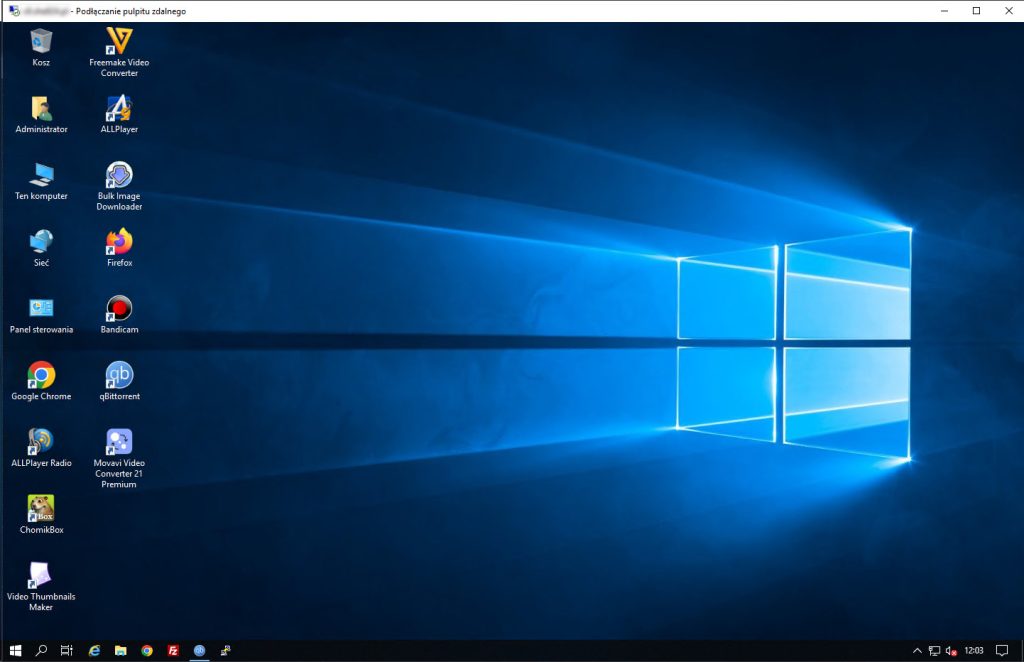Click the taskbar search magnifier
The width and height of the screenshot is (1024, 662).
[41, 650]
